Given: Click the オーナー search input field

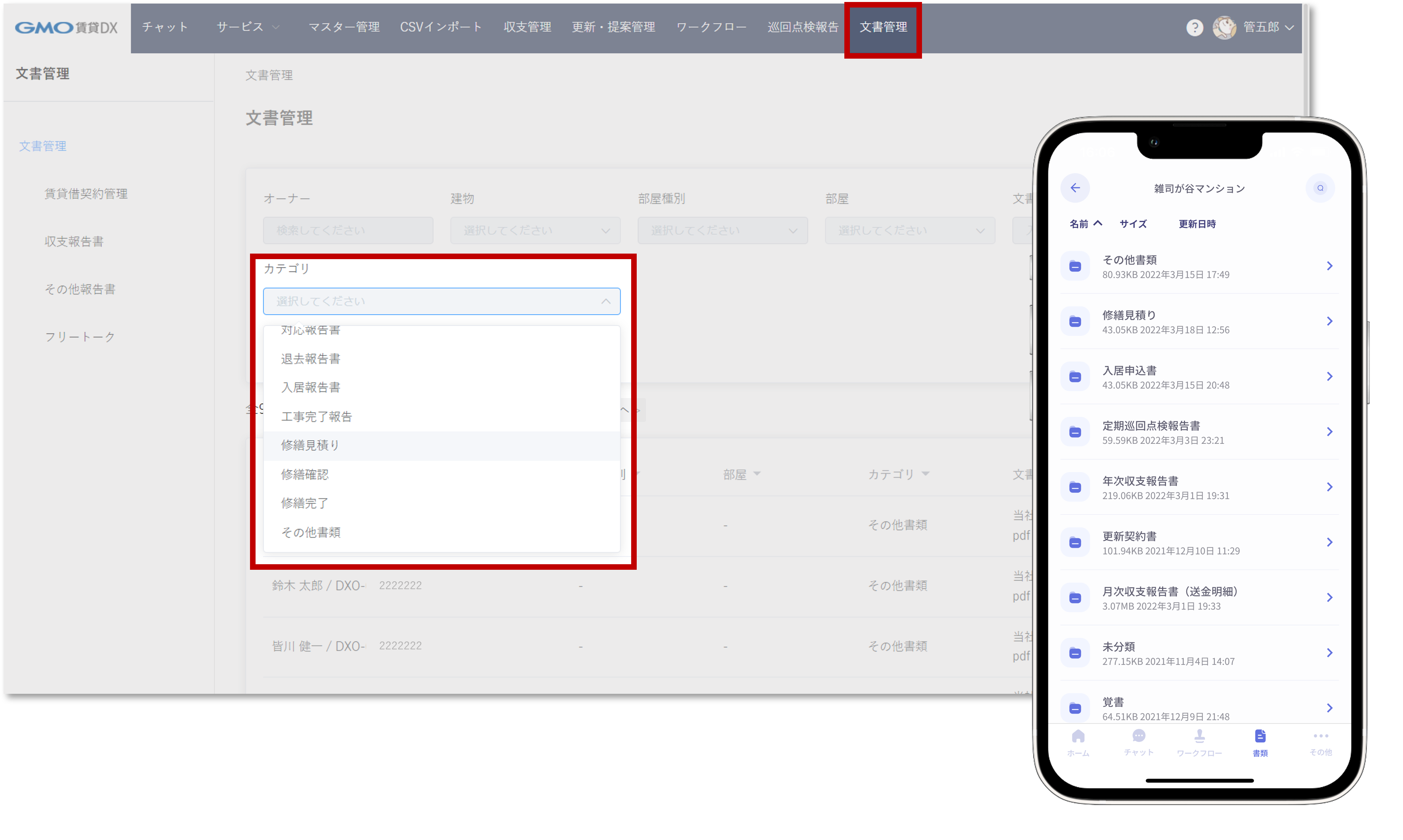Looking at the screenshot, I should coord(348,230).
